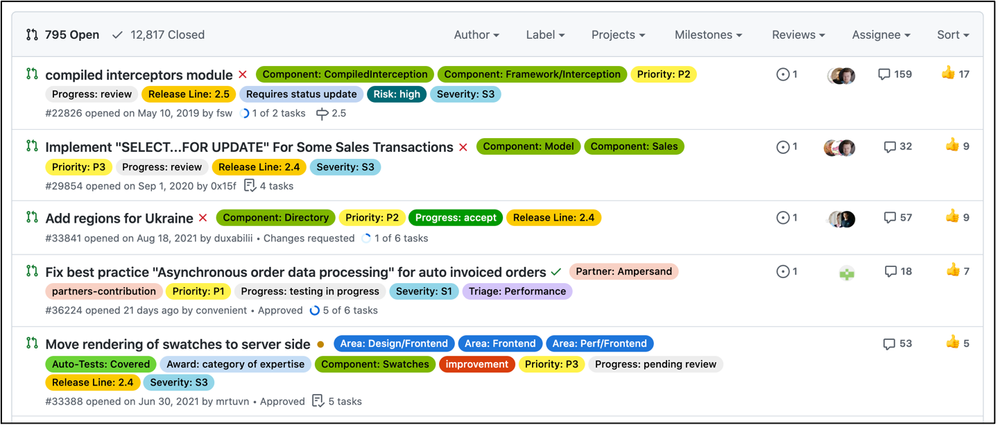This screenshot has height=428, width=998.
Task: Open the Reviews filter menu
Action: [x=798, y=35]
